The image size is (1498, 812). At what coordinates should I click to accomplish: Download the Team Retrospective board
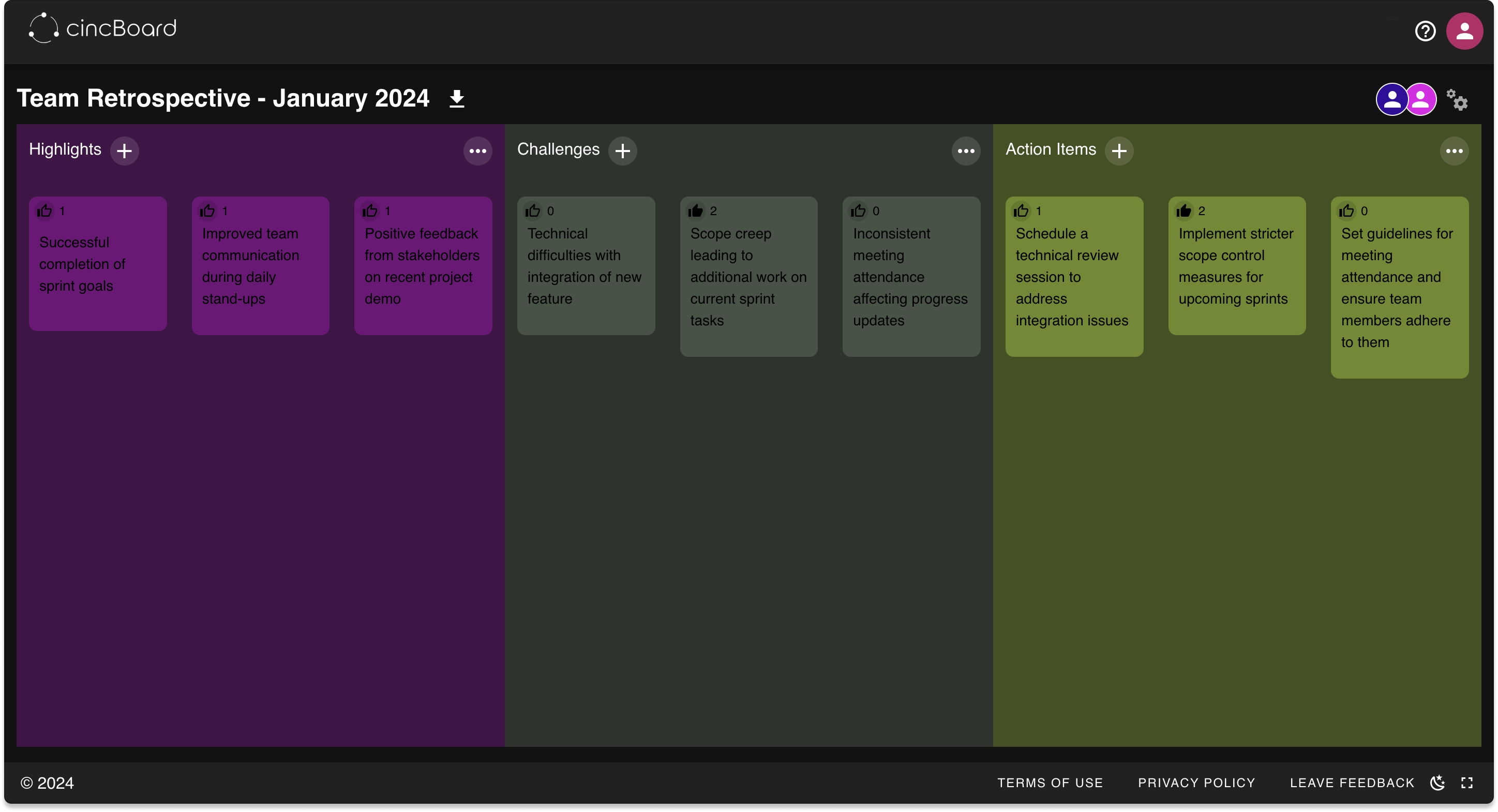click(457, 99)
